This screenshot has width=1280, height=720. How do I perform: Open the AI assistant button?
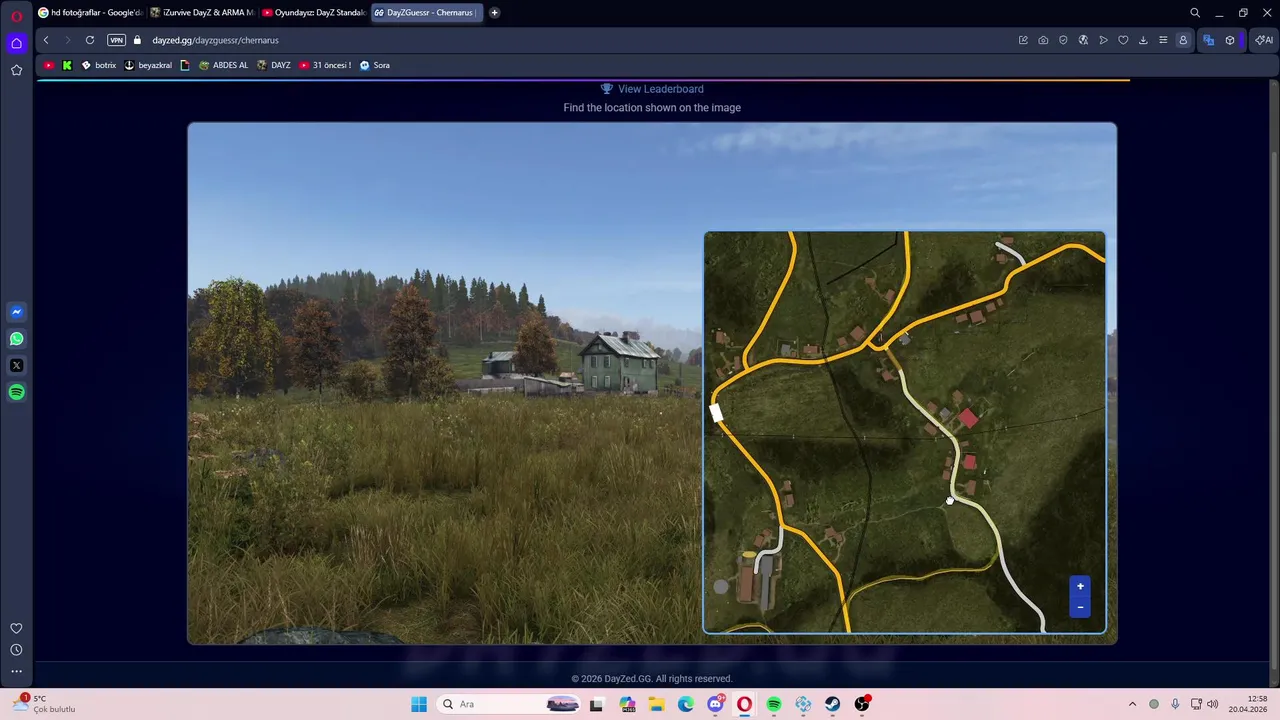click(x=1264, y=40)
